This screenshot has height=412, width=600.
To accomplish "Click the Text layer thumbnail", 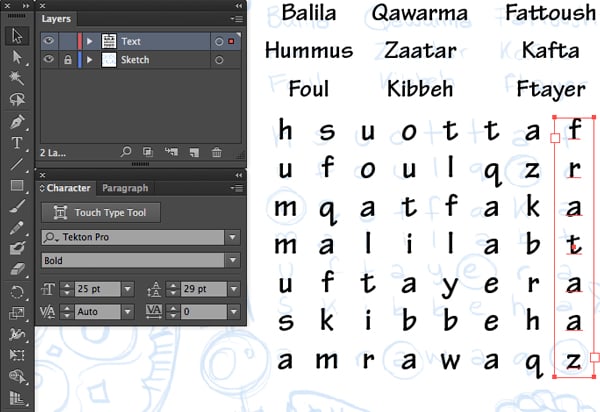I will [109, 41].
